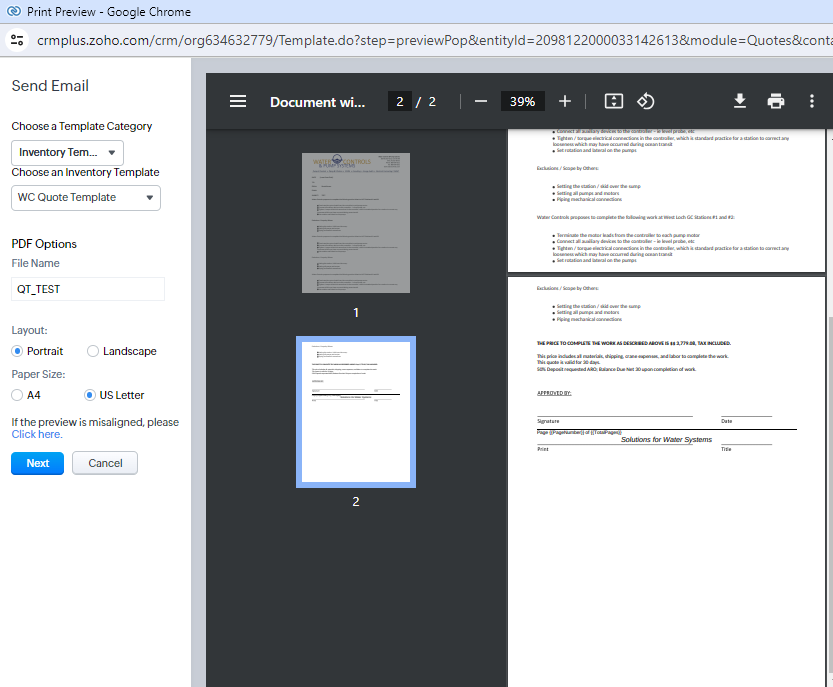Click the fit to page icon
833x687 pixels.
pyautogui.click(x=614, y=101)
